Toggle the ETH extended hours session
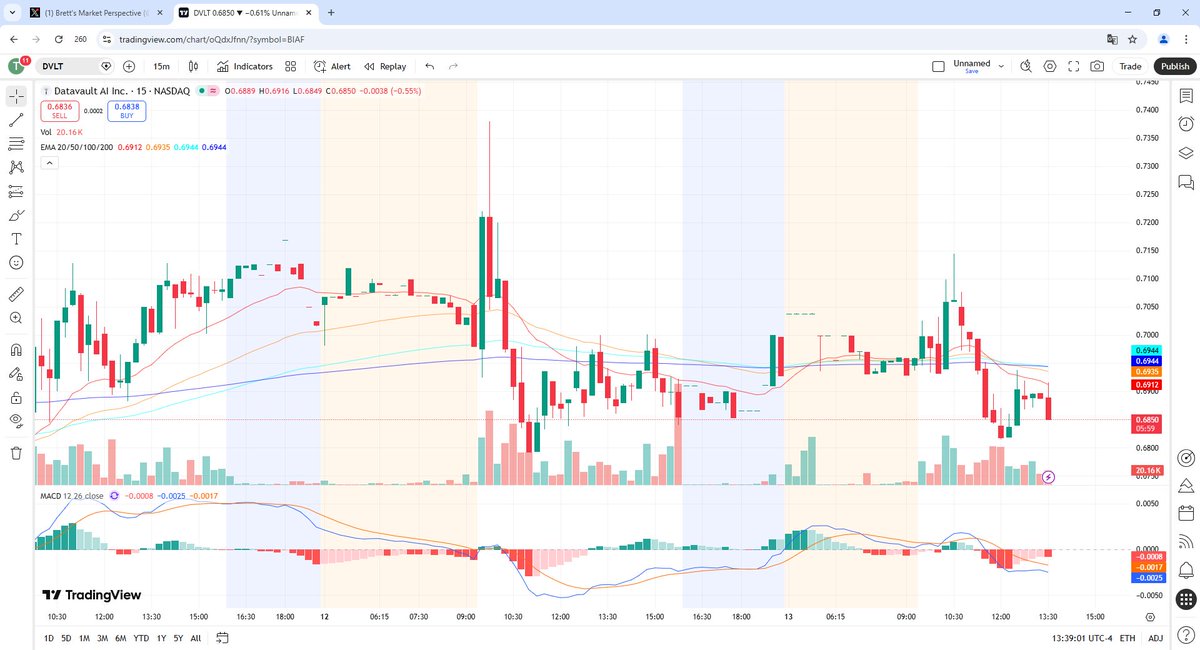Viewport: 1200px width, 650px height. 1127,638
